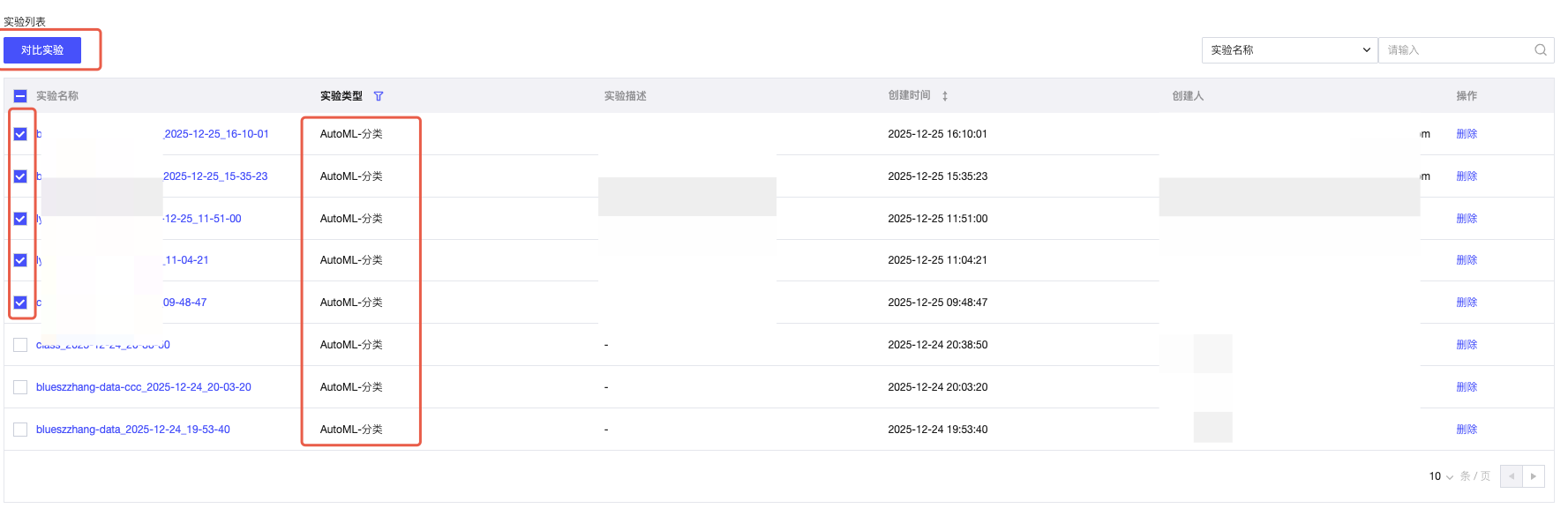Open the experiment link ending 2025-12-25_15-35-23
The height and width of the screenshot is (516, 1568).
pos(215,176)
